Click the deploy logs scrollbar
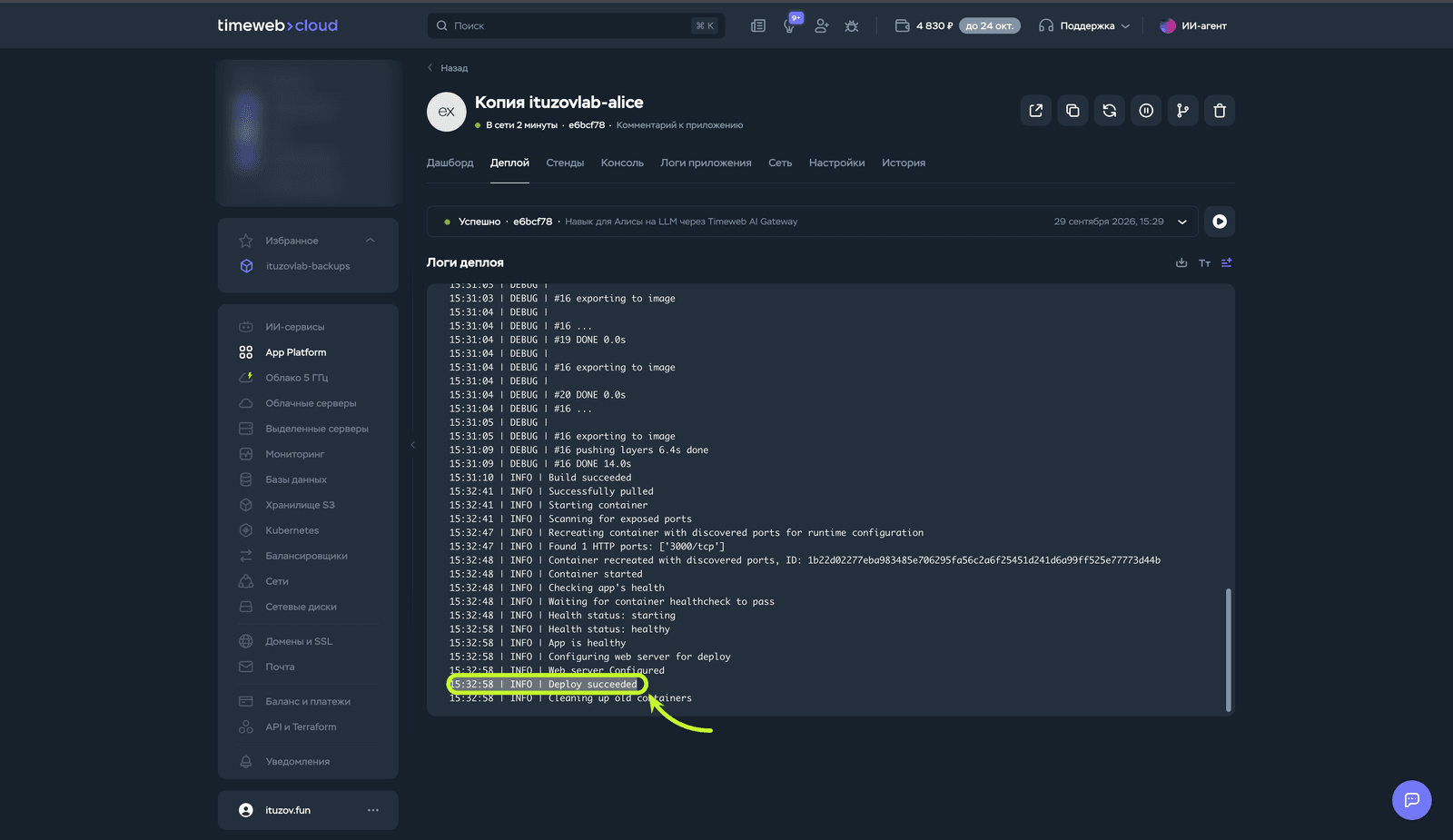Viewport: 1453px width, 840px height. click(1228, 650)
